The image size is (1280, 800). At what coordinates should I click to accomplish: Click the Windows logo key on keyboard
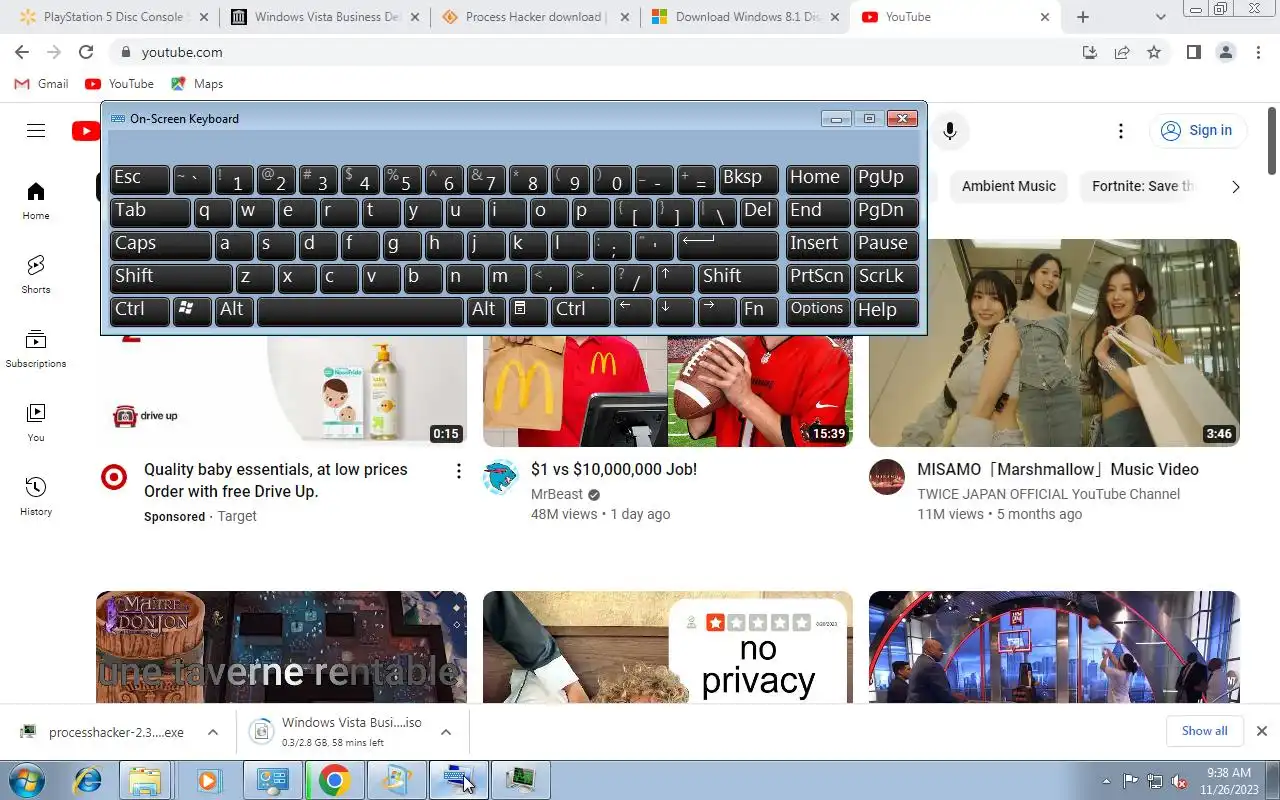click(x=192, y=311)
